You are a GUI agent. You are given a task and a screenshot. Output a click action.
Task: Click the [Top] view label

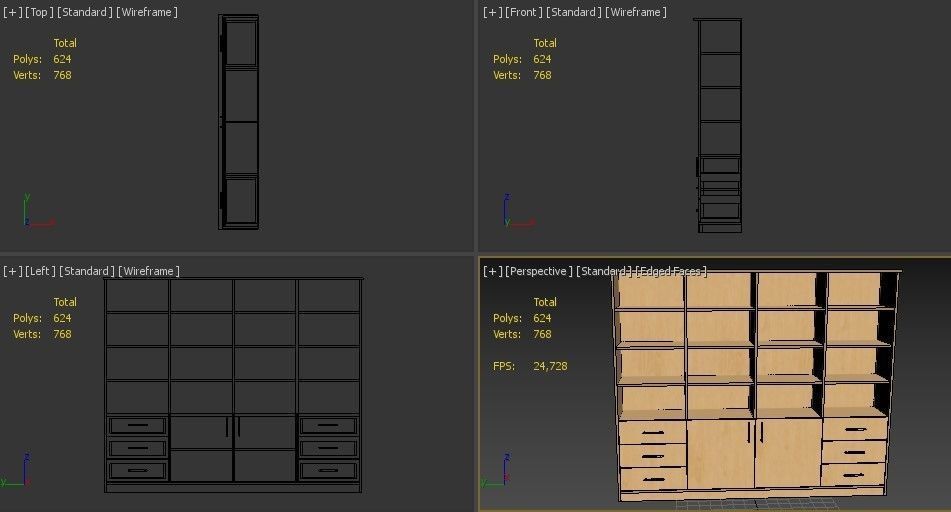click(x=39, y=12)
